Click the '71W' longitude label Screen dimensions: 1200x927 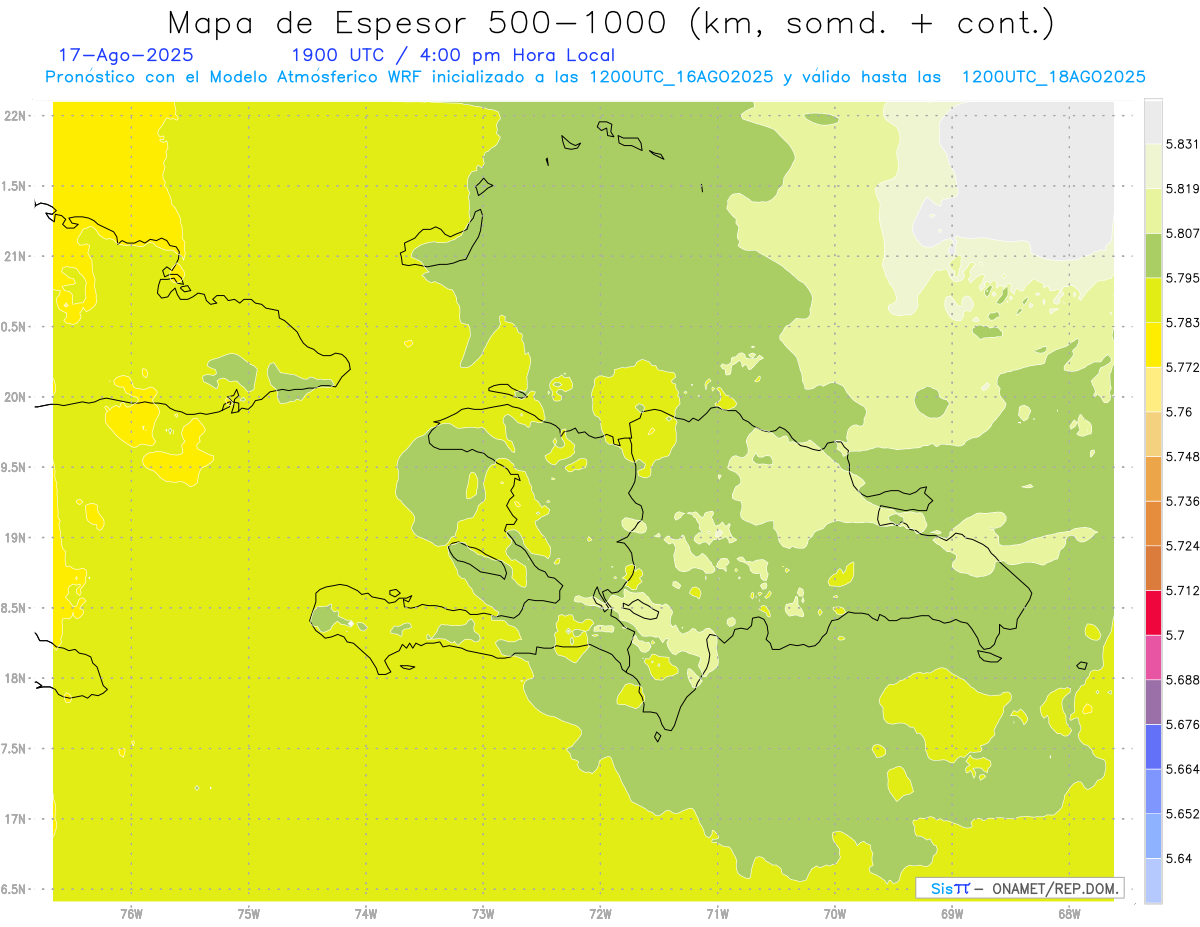[717, 914]
